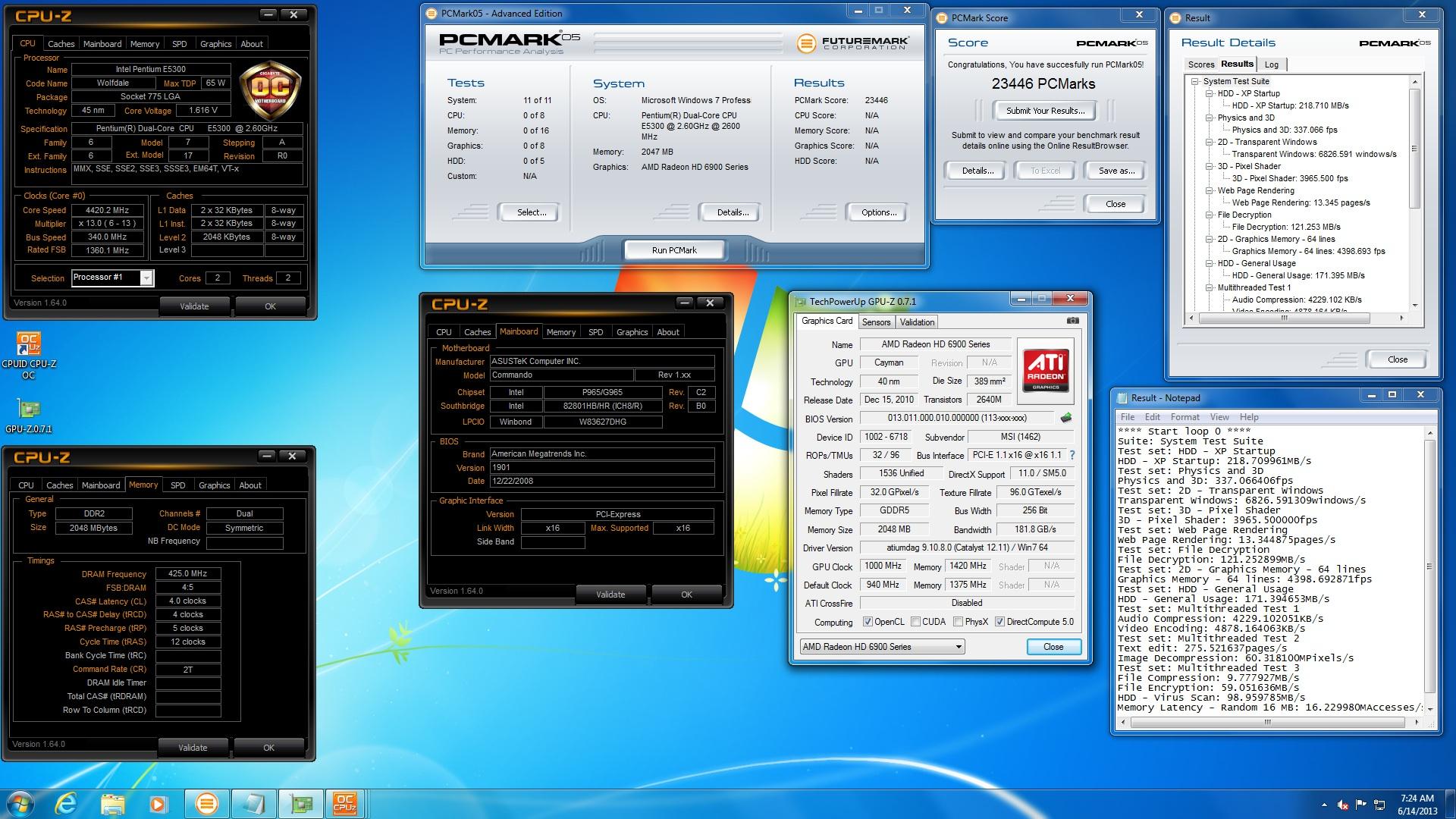Collapse the 2D - Transparent Windows node

tap(1210, 142)
